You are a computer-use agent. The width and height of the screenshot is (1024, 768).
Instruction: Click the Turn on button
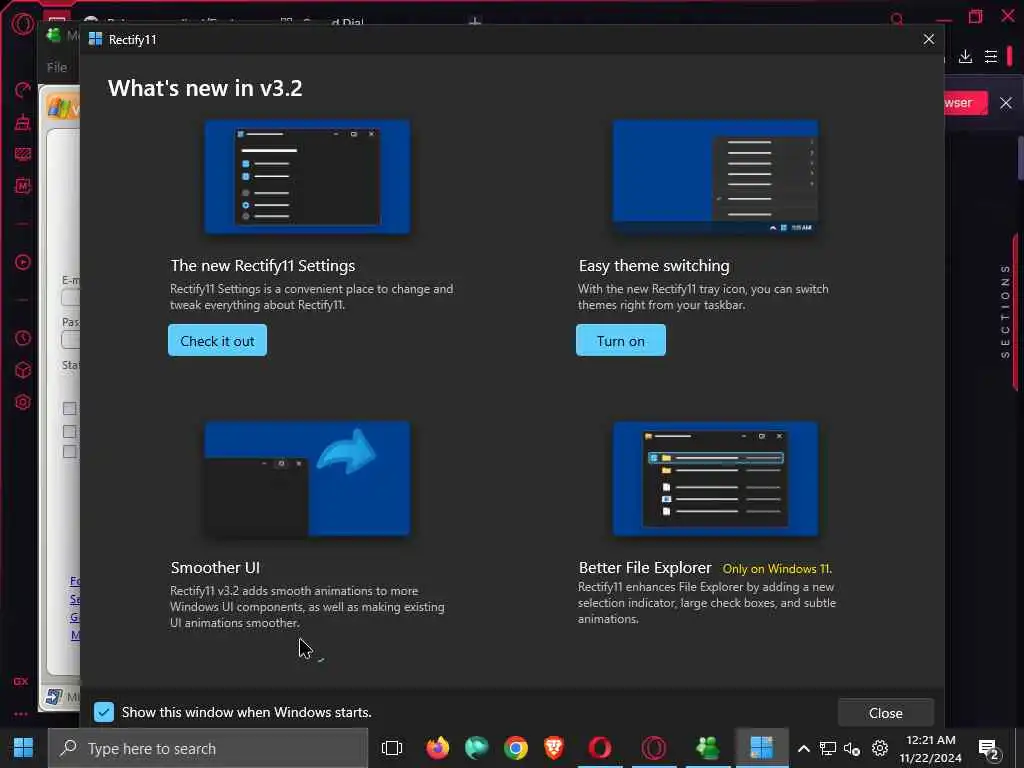coord(620,340)
